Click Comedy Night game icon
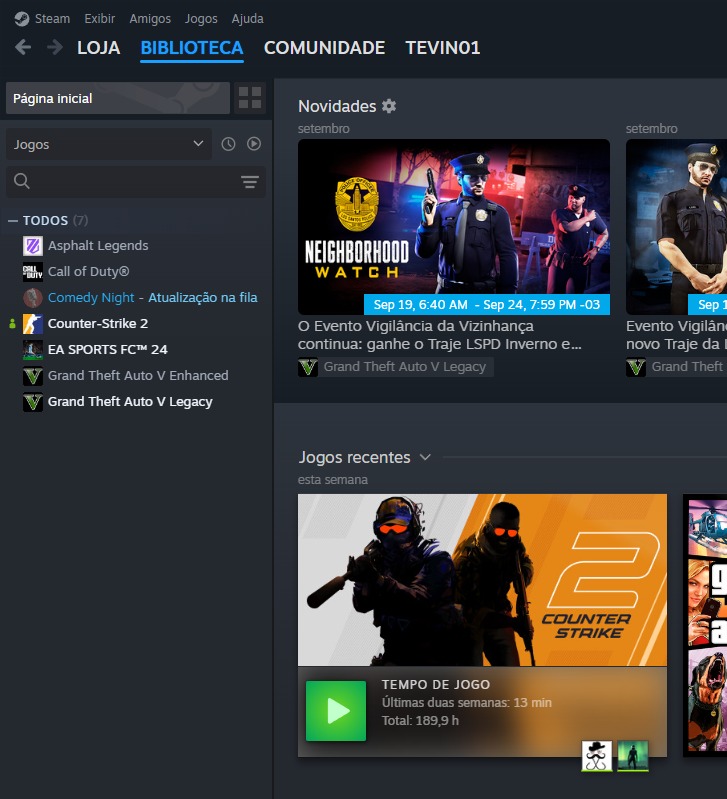This screenshot has width=727, height=799. click(x=33, y=298)
